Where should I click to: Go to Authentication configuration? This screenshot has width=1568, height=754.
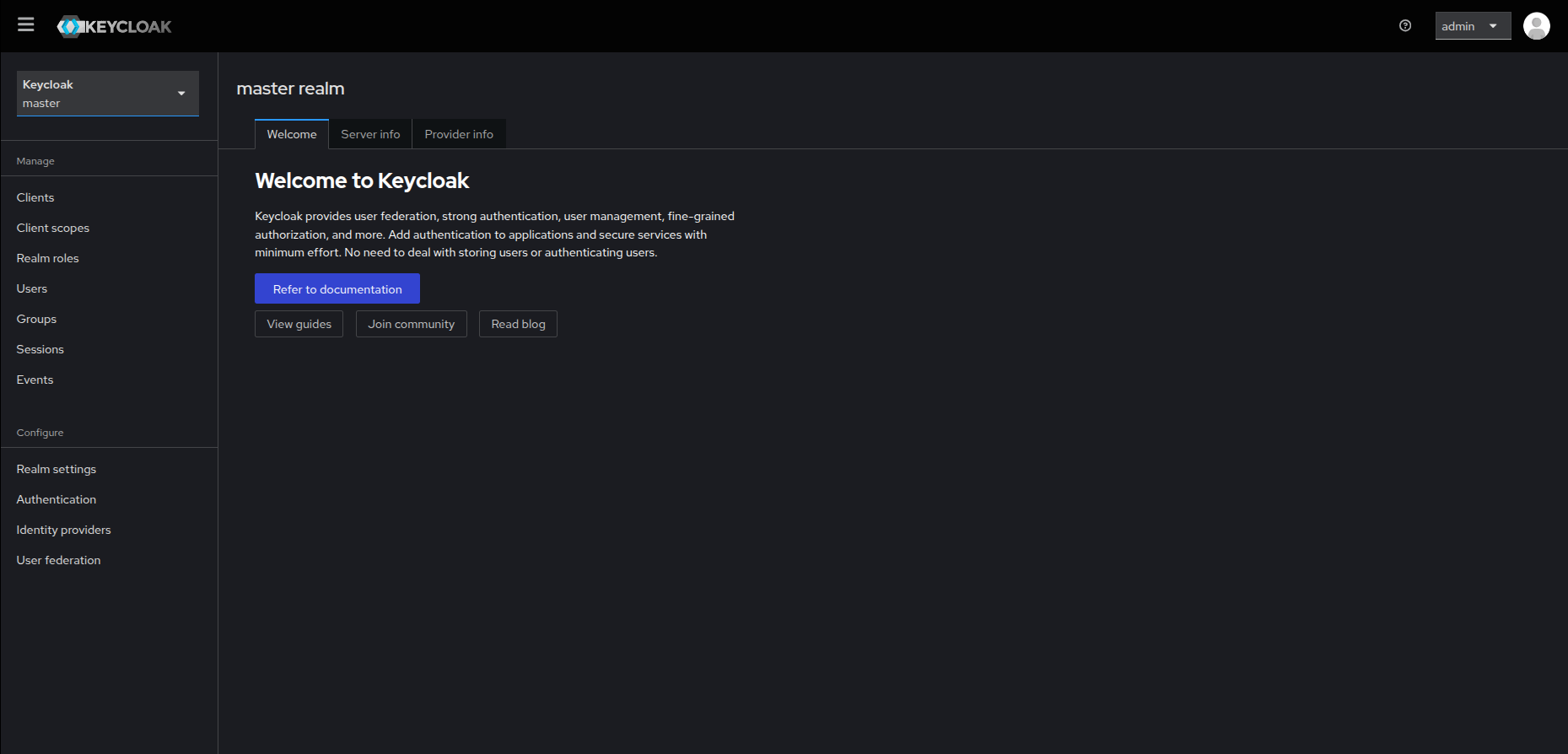pos(109,499)
